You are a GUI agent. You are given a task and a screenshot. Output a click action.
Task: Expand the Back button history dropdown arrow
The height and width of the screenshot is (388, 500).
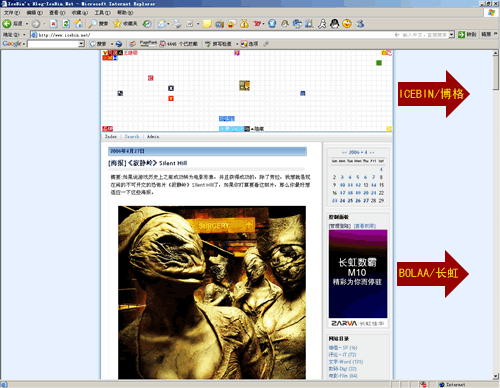[27, 24]
